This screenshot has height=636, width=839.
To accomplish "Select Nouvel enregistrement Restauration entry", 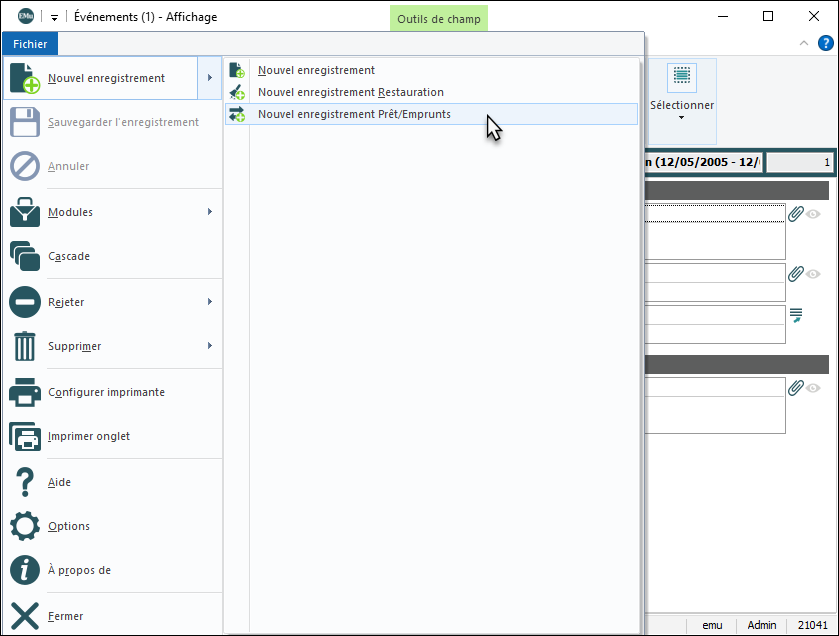I will click(x=350, y=92).
